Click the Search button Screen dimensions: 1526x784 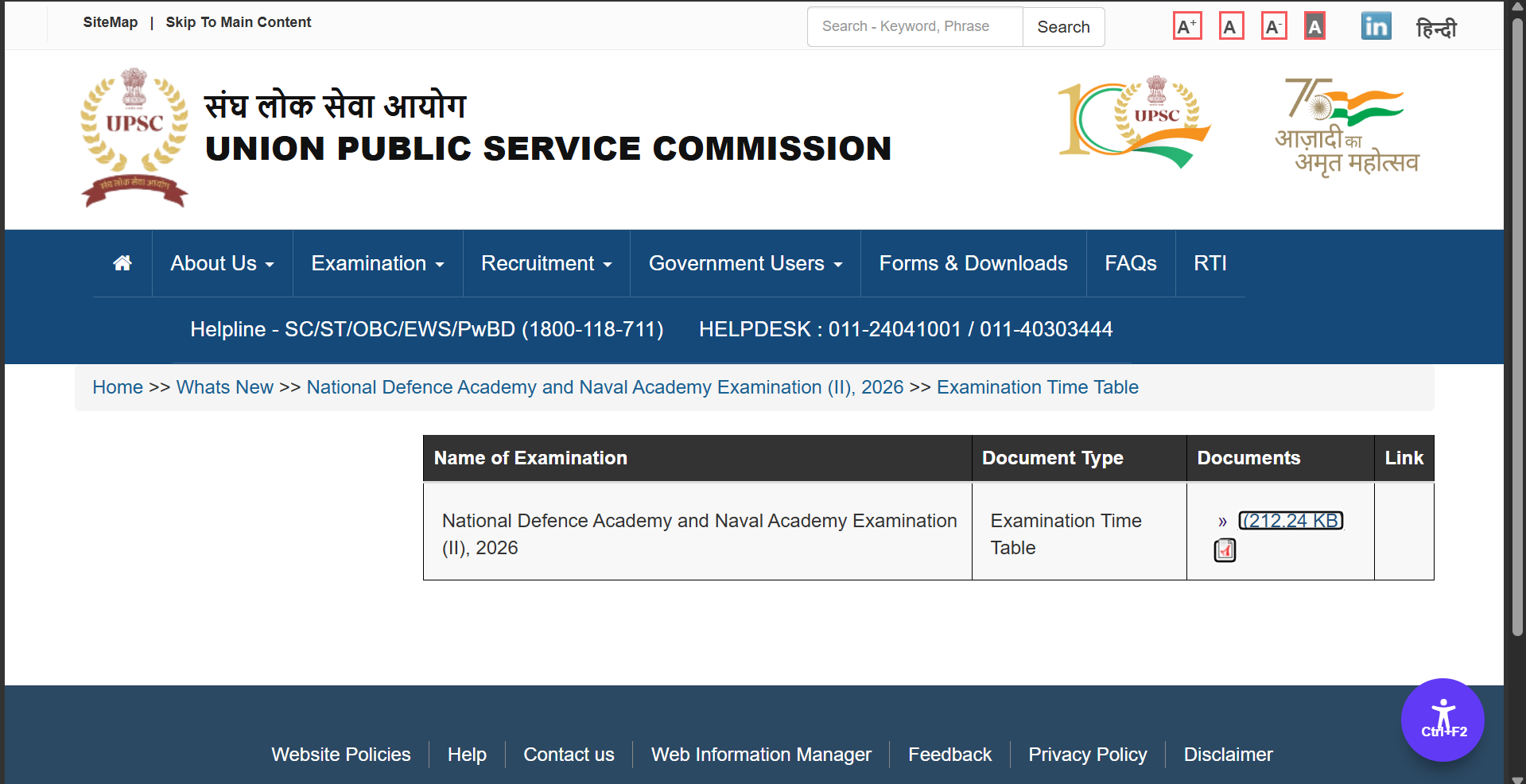point(1063,27)
